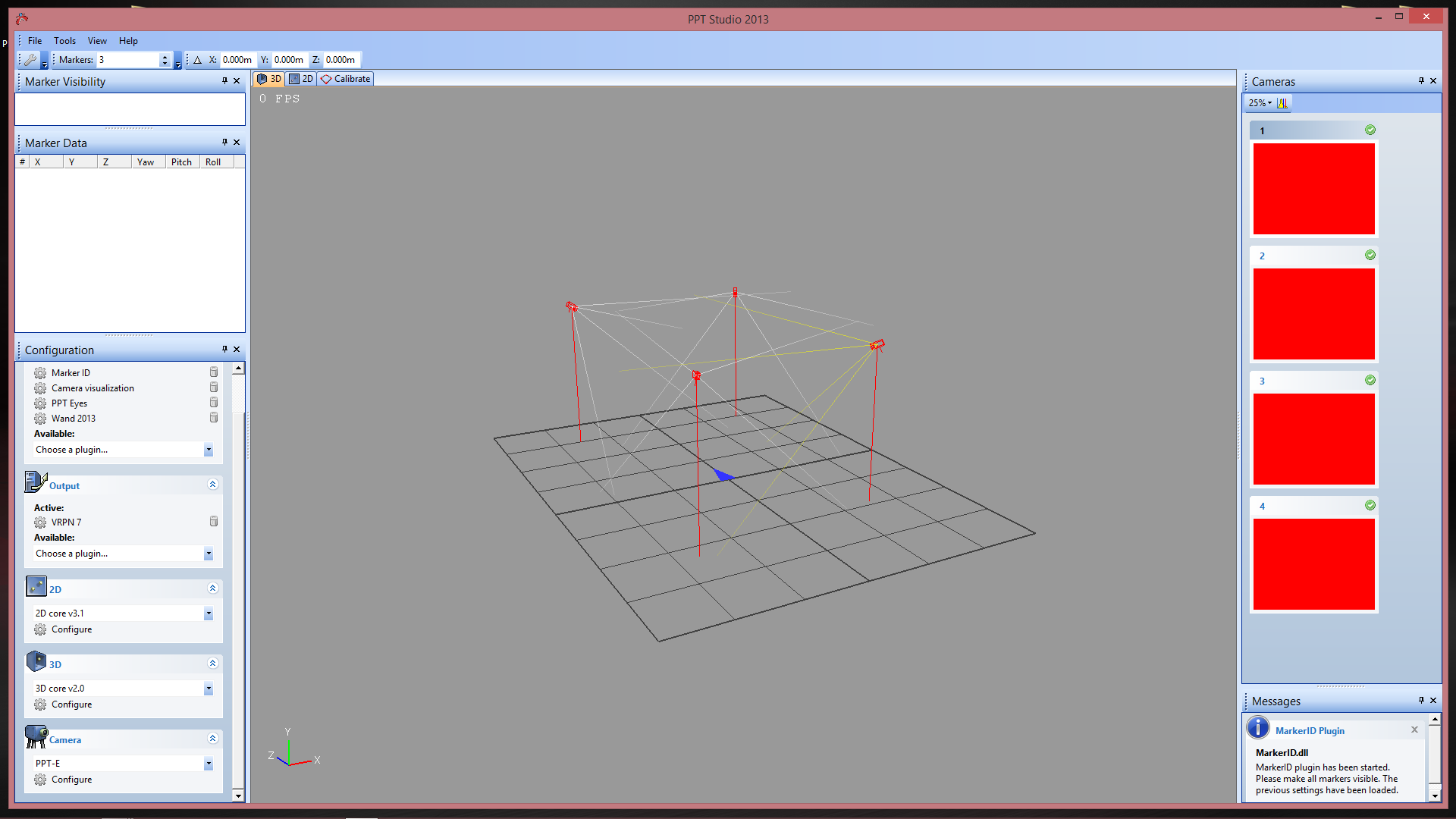Image resolution: width=1456 pixels, height=819 pixels.
Task: Open the Tools menu
Action: [x=64, y=41]
